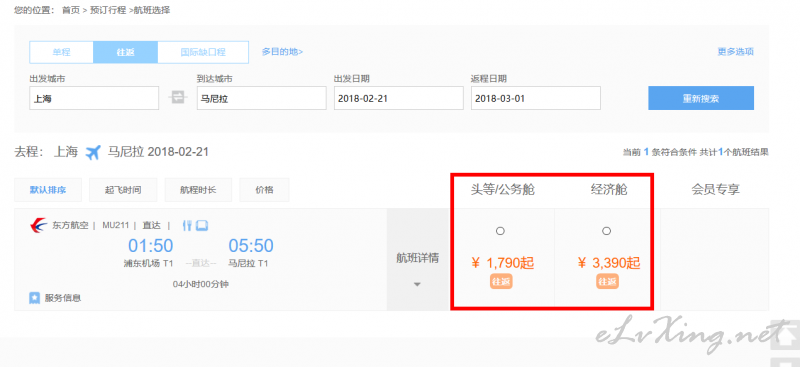800x367 pixels.
Task: Click 东方航空 airline name
Action: tap(70, 225)
